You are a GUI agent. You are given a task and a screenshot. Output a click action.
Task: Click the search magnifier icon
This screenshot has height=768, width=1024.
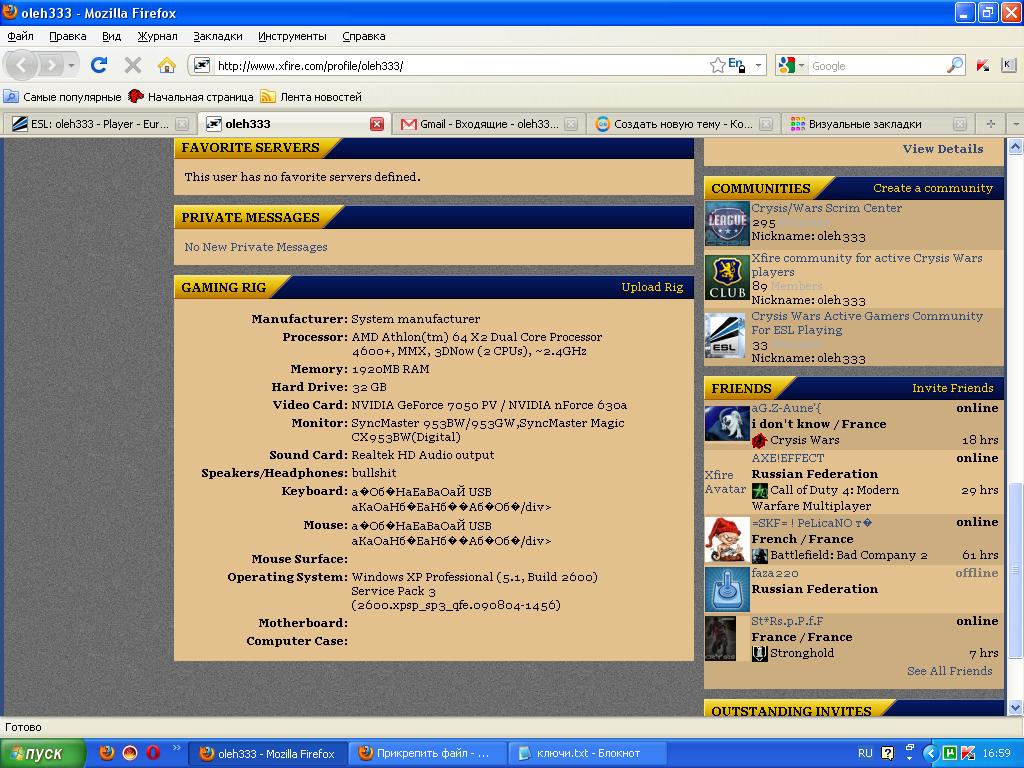(x=955, y=65)
